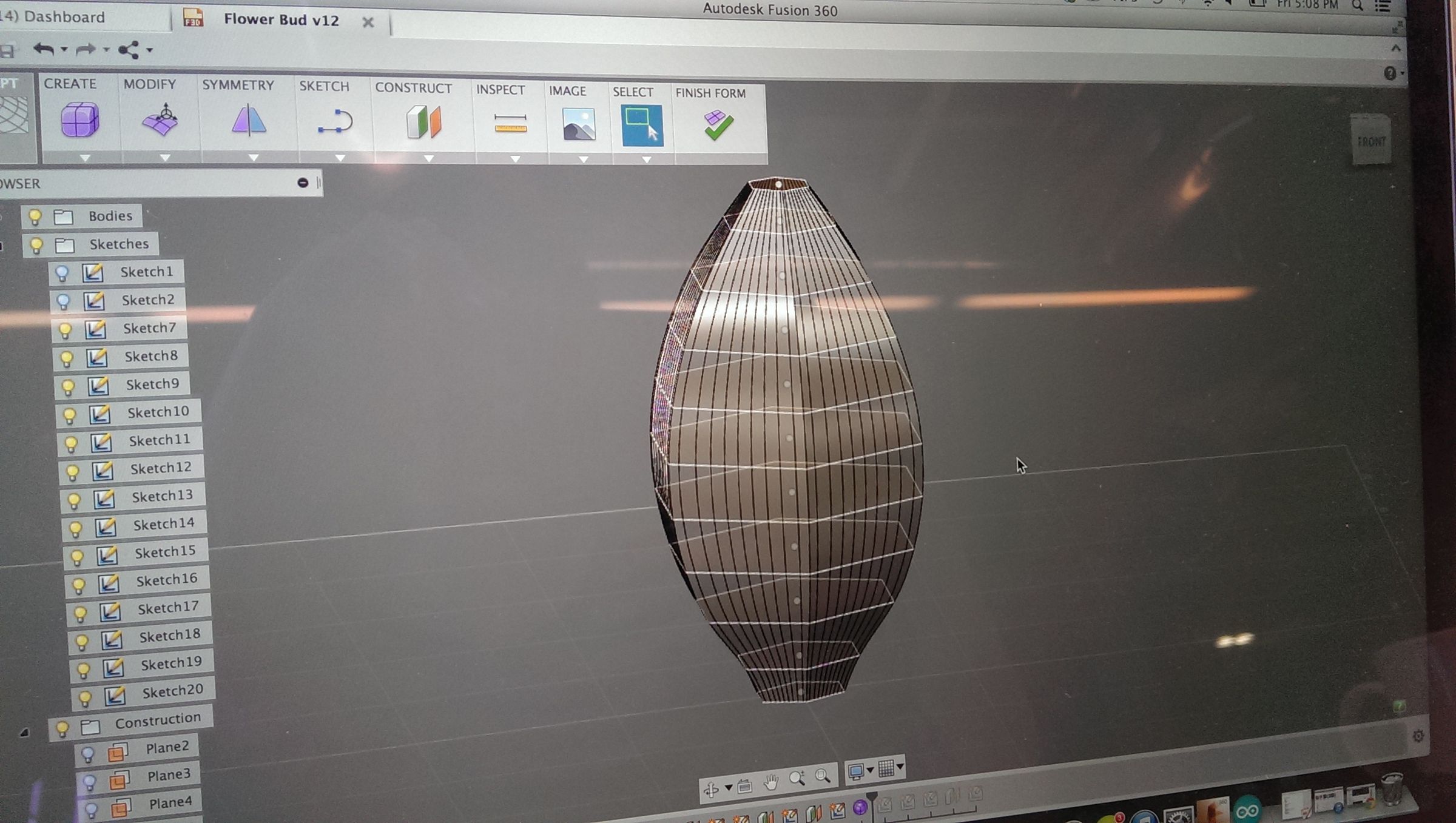
Task: Expand the Create dropdown arrow
Action: [85, 158]
